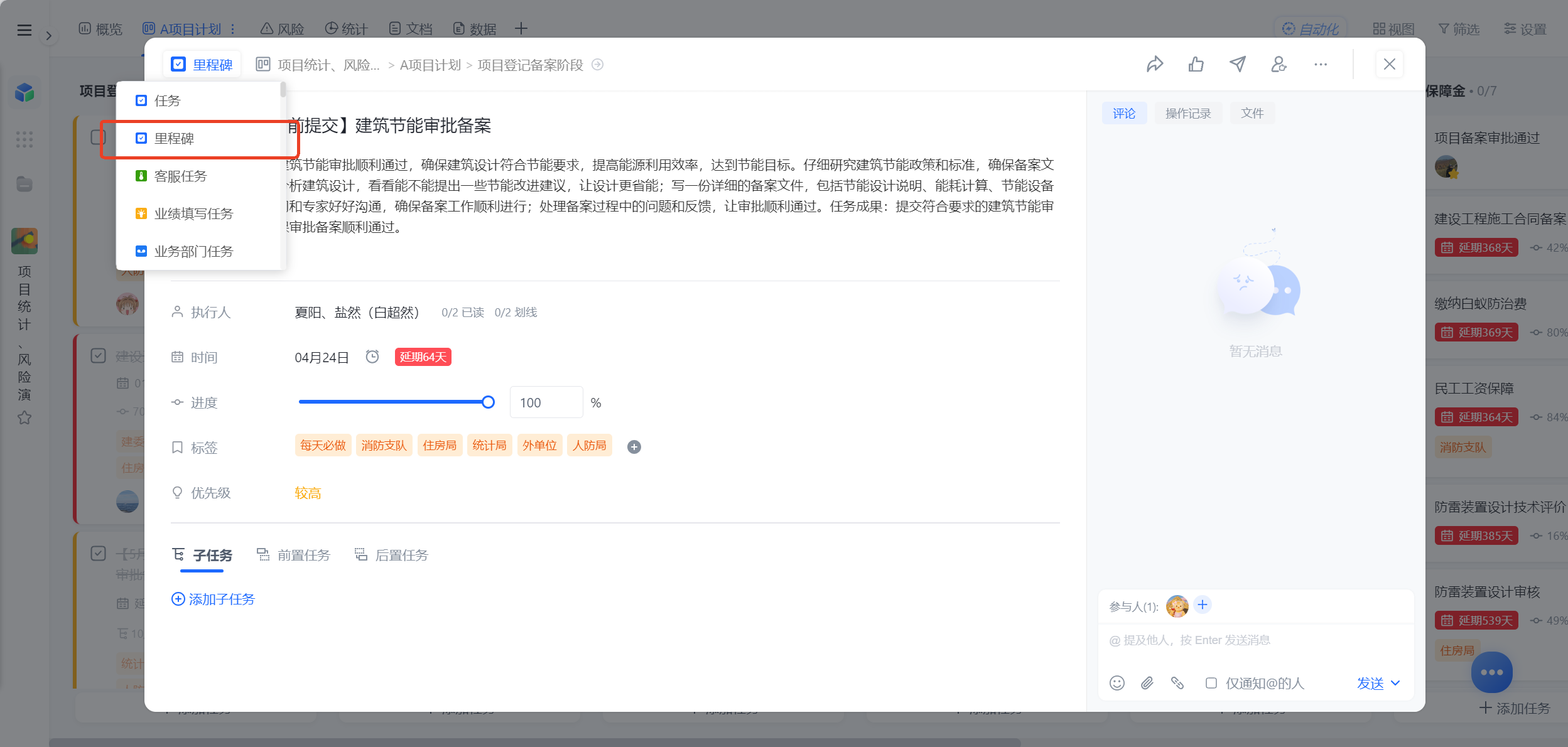Screen dimensions: 1568x747
Task: Select 业绩填写任务 in the type dropdown
Action: 198,213
